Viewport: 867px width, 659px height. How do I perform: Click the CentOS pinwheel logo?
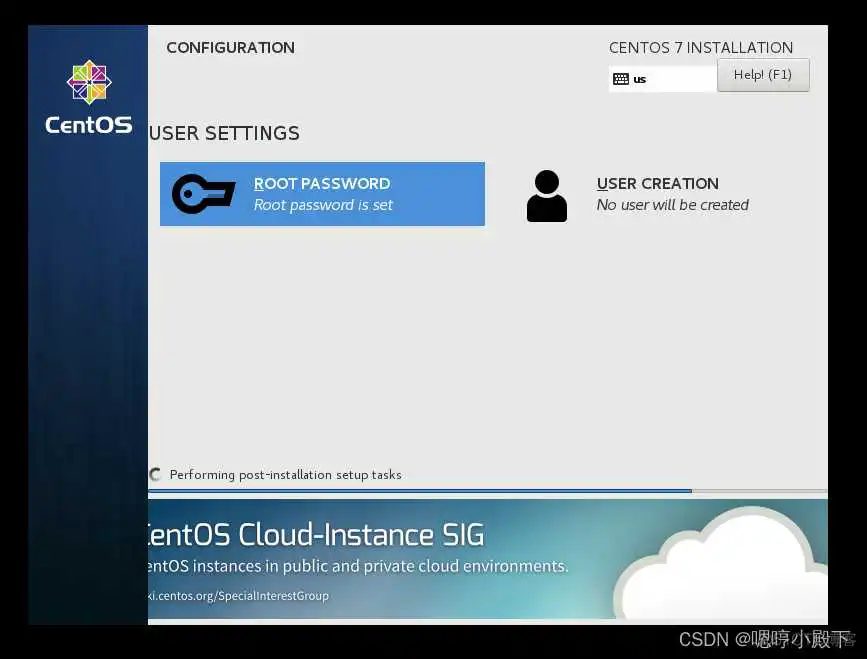pos(88,82)
